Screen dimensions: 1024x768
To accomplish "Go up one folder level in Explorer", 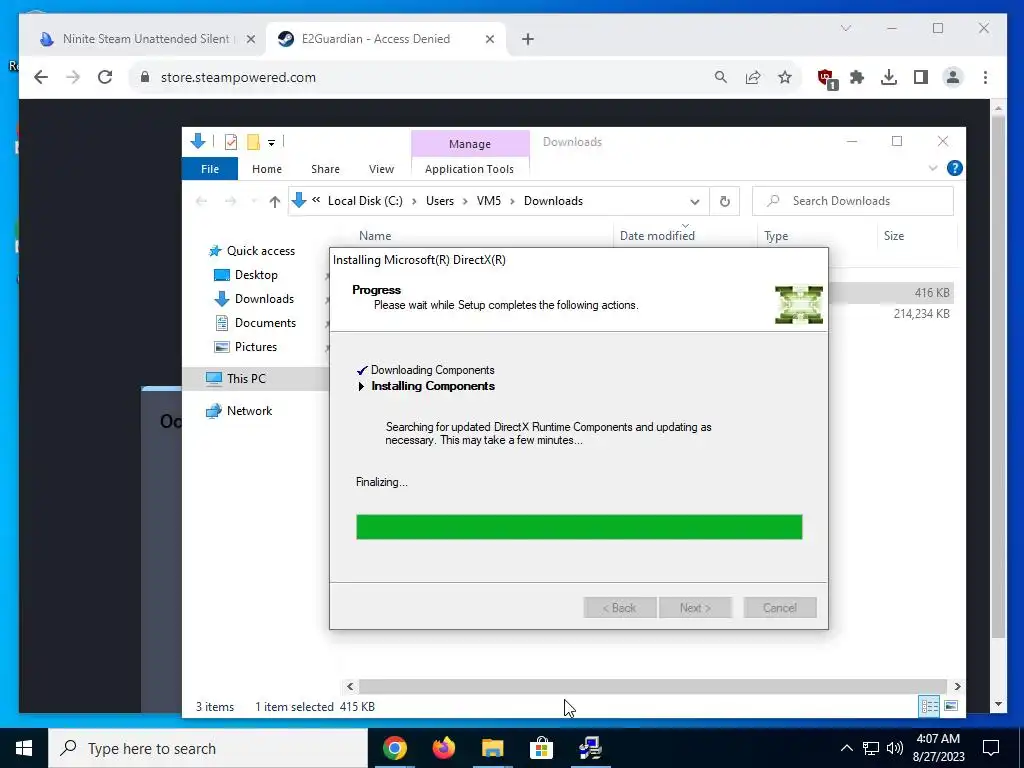I will pyautogui.click(x=275, y=201).
